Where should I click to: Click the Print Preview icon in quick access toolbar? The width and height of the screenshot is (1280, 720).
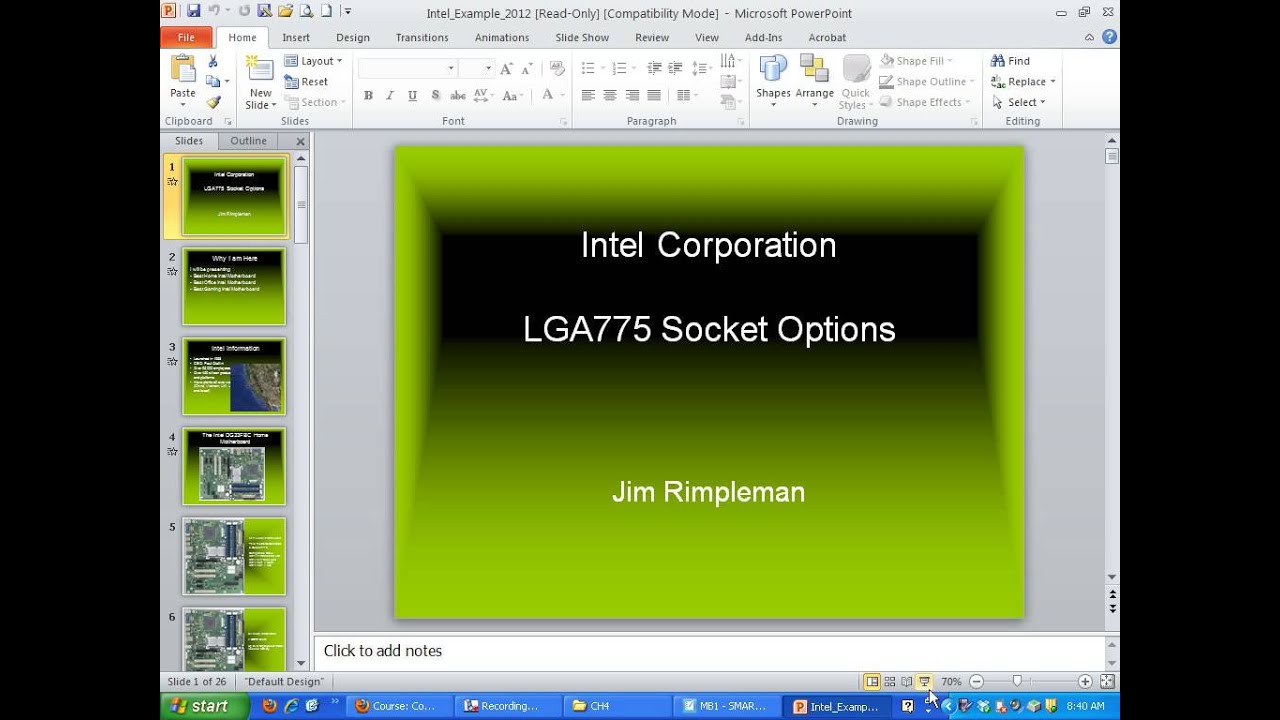click(306, 11)
